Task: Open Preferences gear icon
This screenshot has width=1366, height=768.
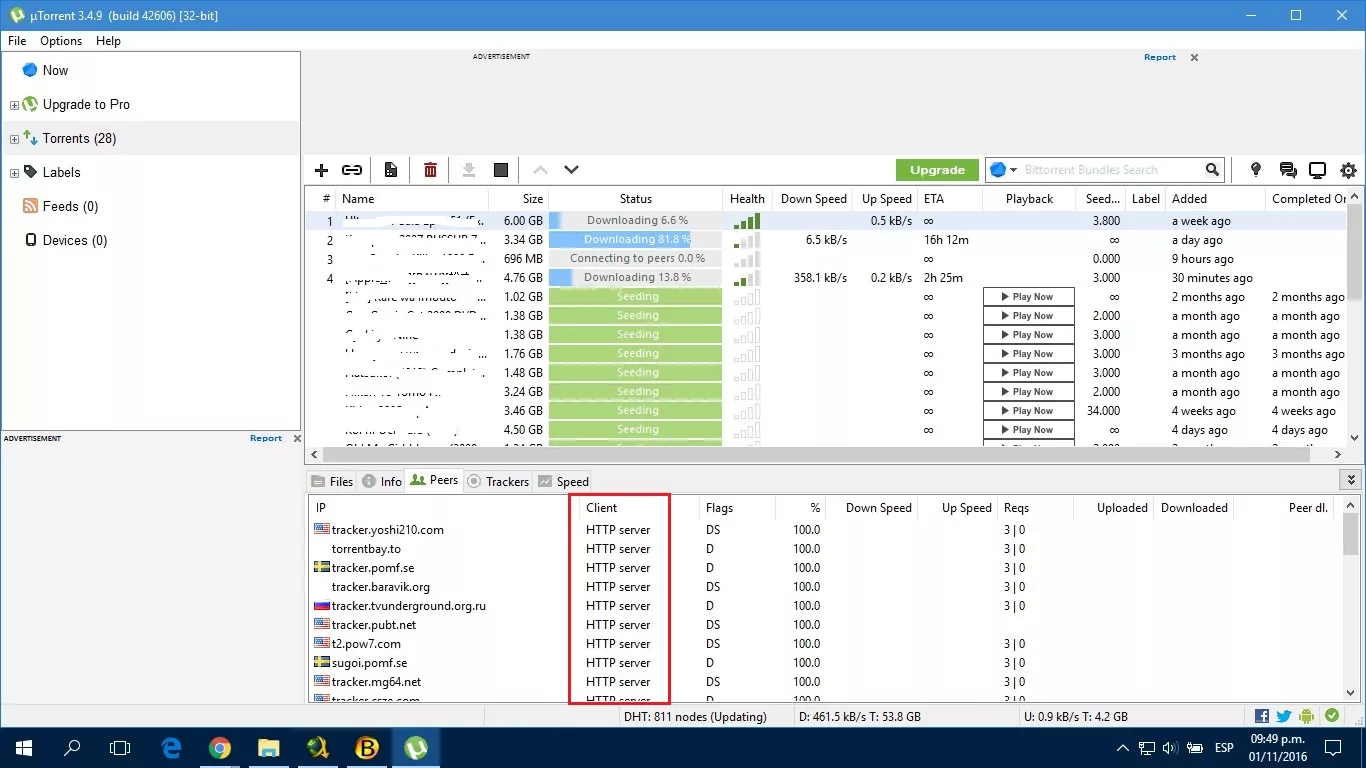Action: (x=1348, y=170)
